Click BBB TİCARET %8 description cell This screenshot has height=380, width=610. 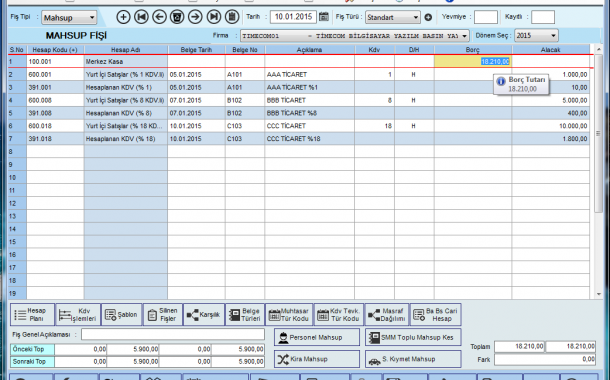point(310,113)
